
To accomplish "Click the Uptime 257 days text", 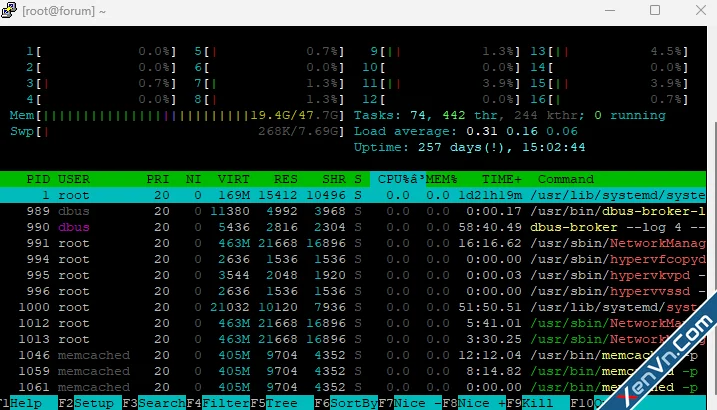I will (469, 148).
